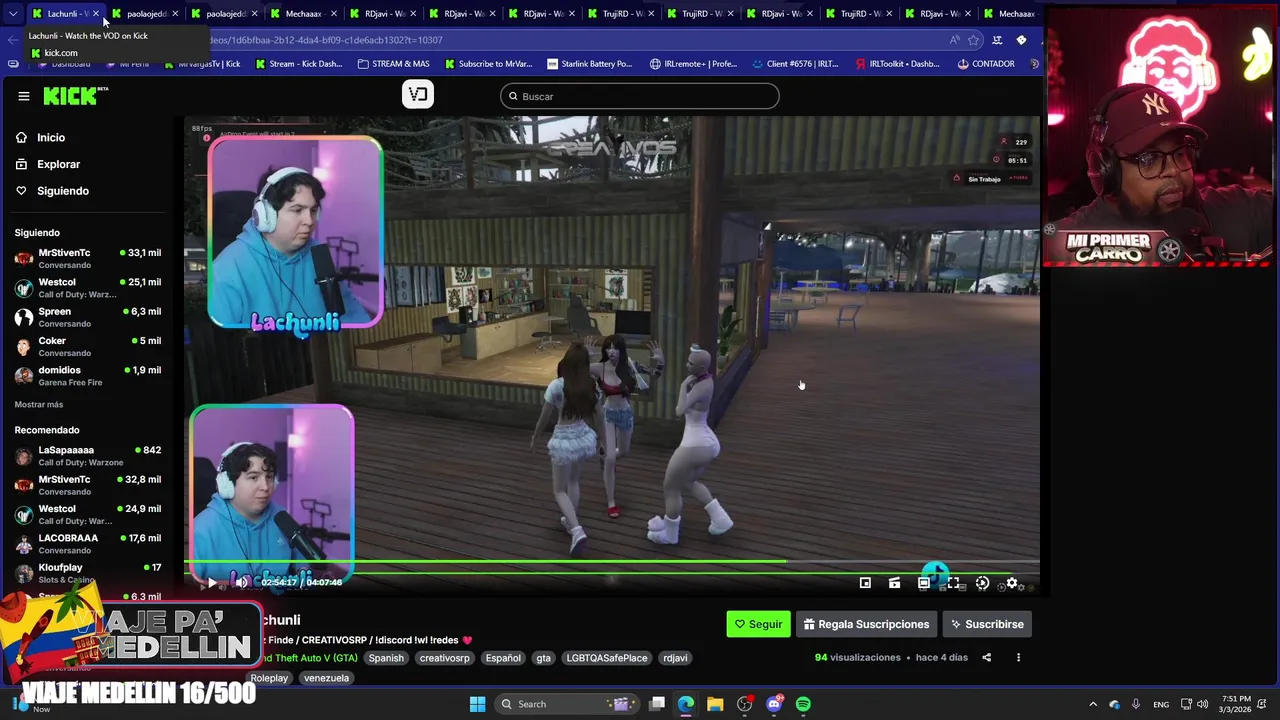Screen dimensions: 1280x720
Task: Select the Roleplay tag
Action: (269, 678)
